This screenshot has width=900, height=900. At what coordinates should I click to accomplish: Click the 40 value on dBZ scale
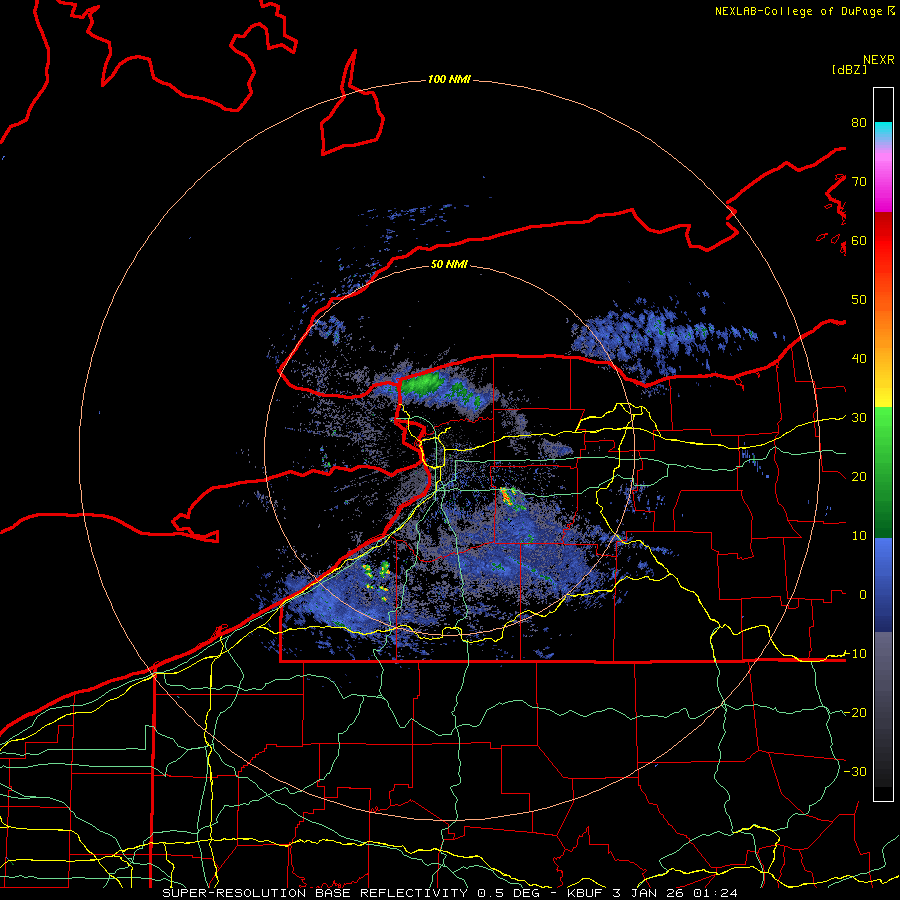pyautogui.click(x=859, y=359)
